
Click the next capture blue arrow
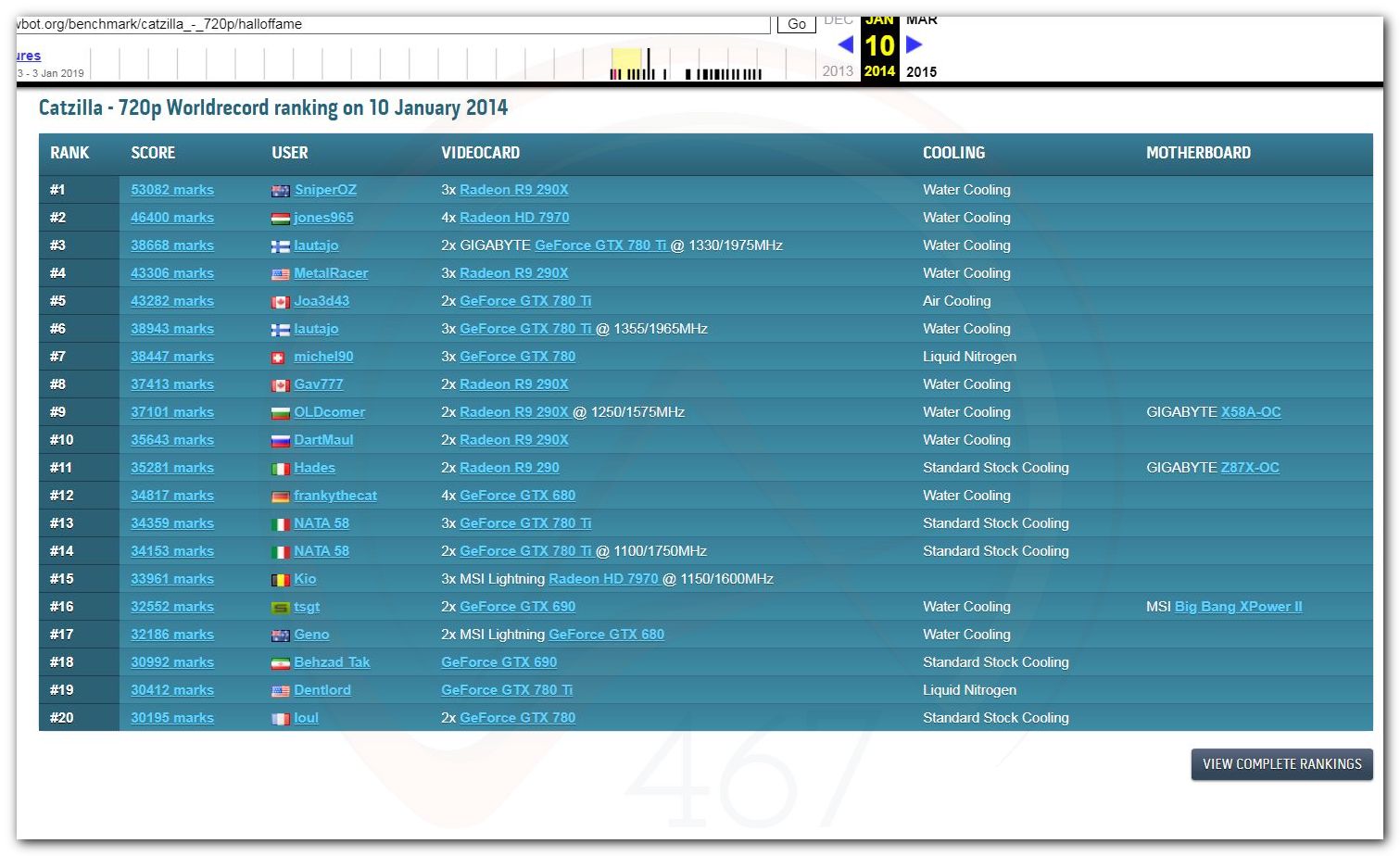point(914,44)
